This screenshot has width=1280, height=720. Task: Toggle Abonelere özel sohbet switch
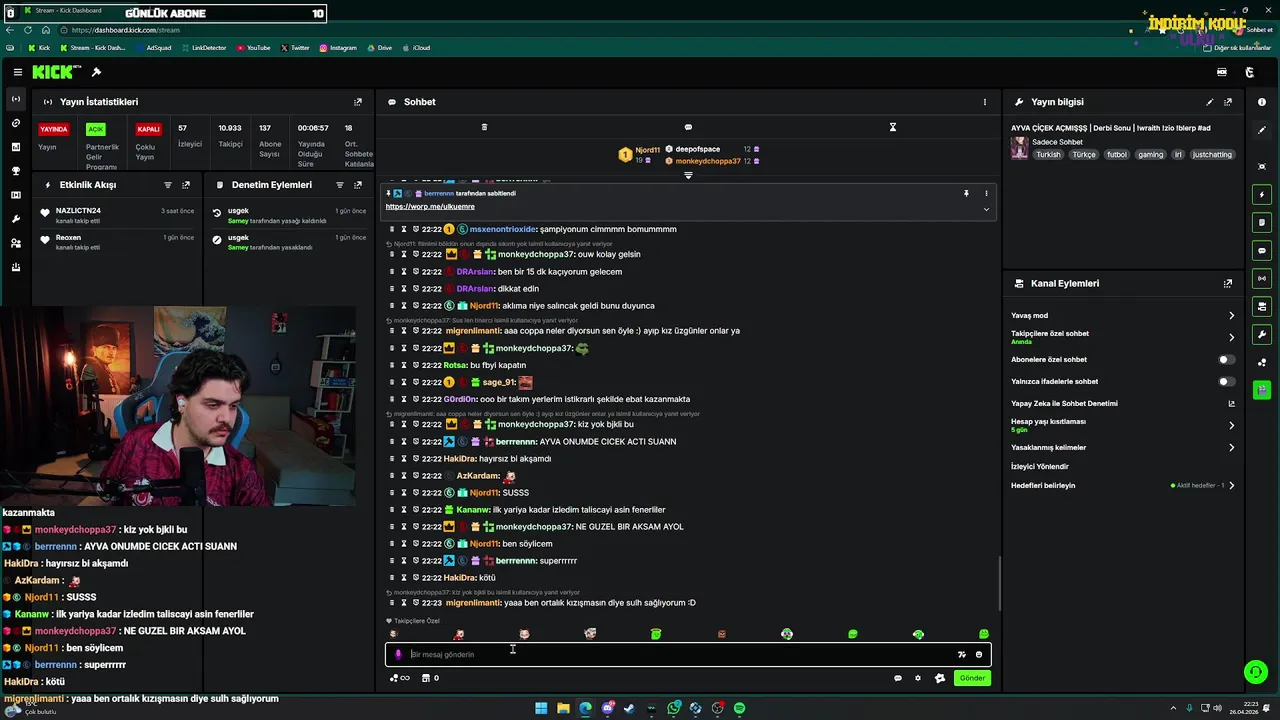1226,359
